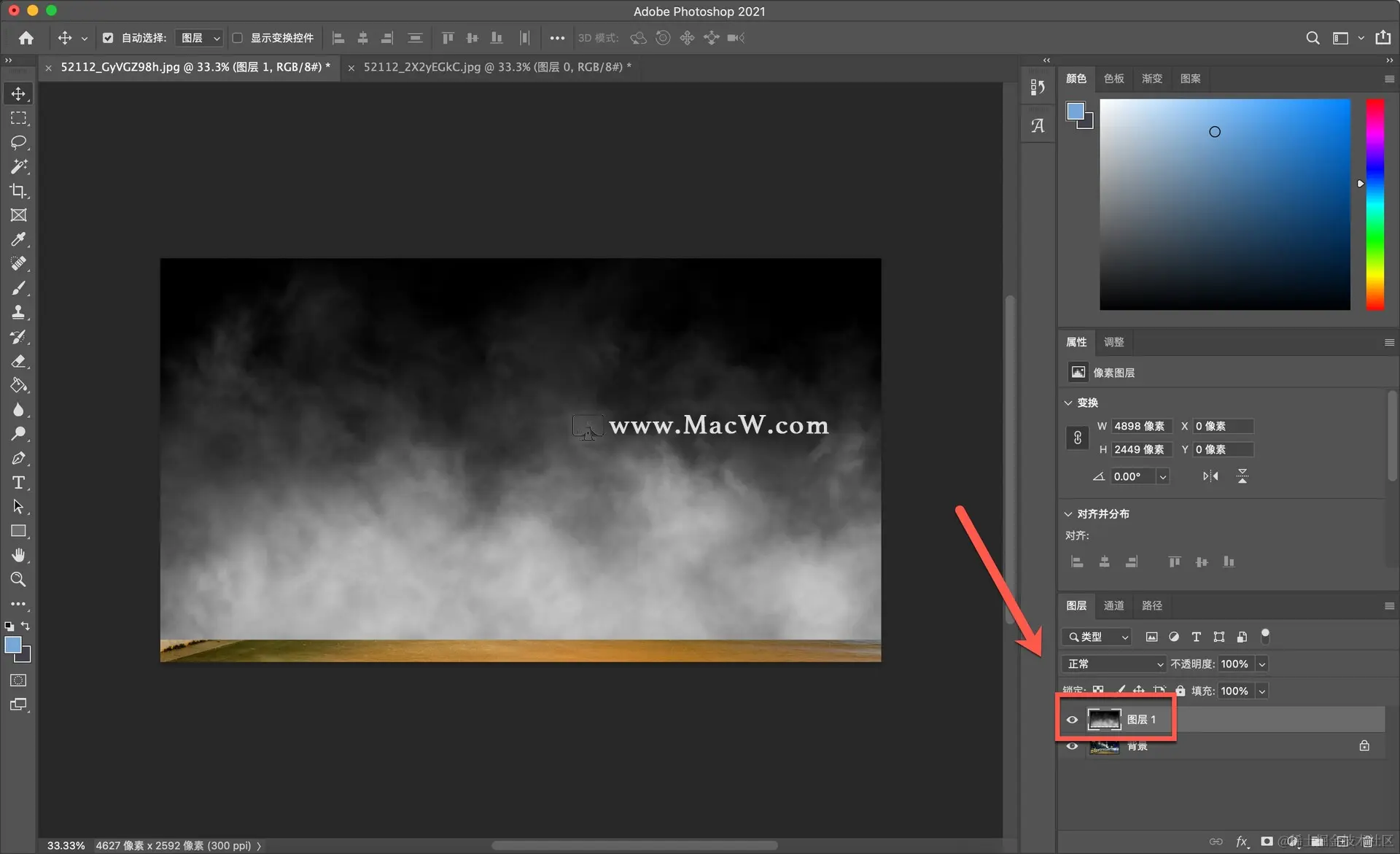Select the Lasso tool
This screenshot has height=854, width=1400.
click(18, 142)
